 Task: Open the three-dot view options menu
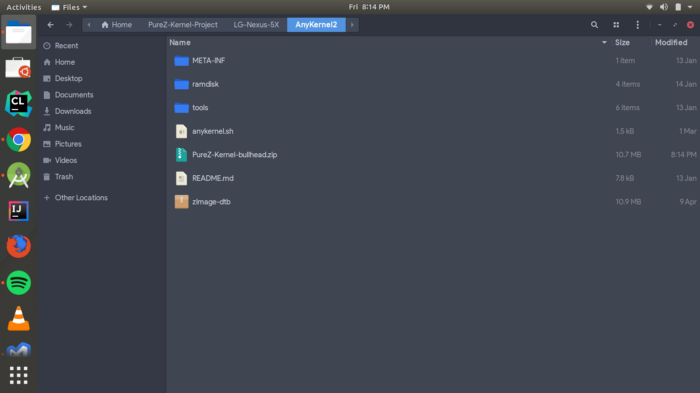[638, 25]
